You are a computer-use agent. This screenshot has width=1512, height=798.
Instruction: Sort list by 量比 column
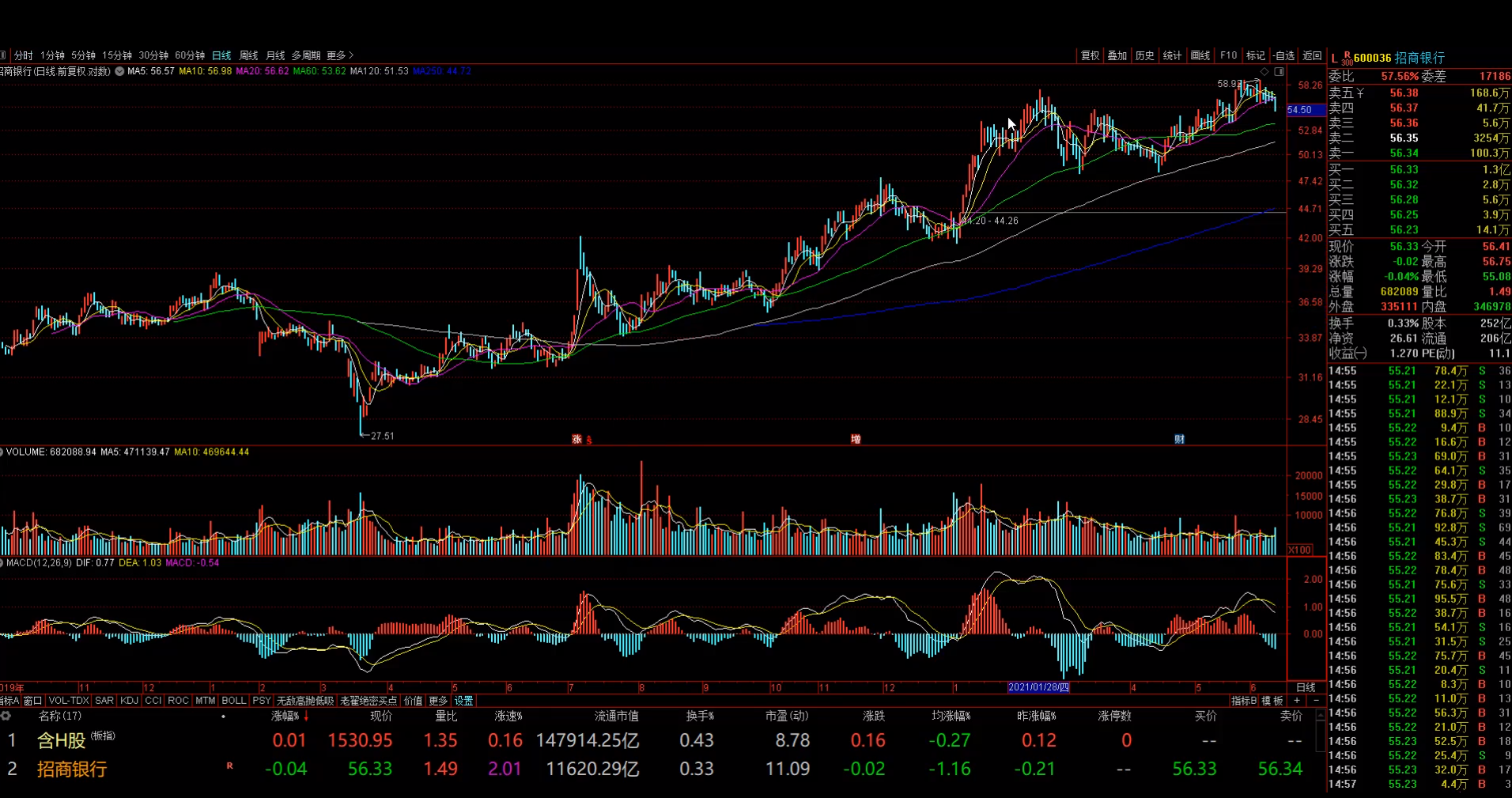[x=446, y=716]
